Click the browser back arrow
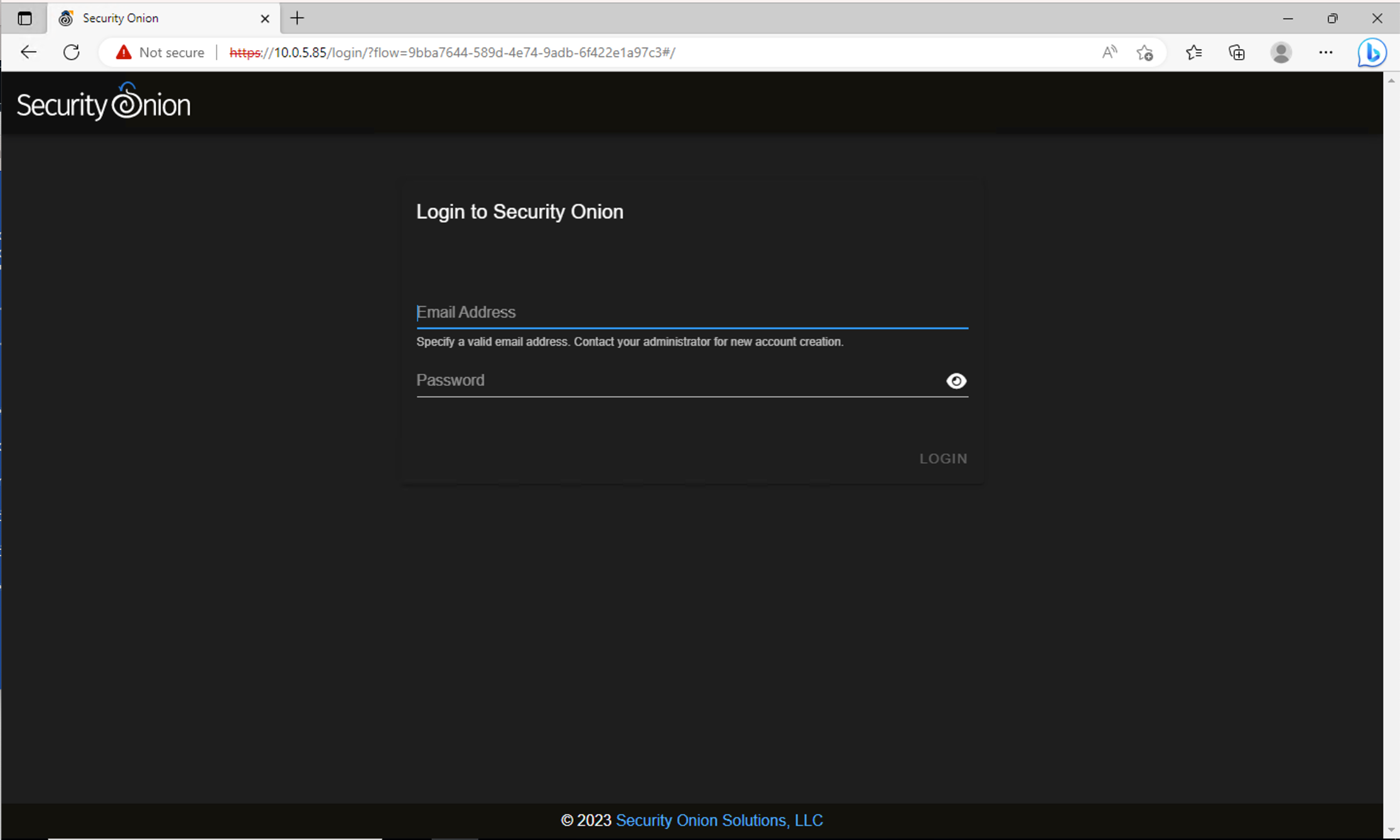The image size is (1400, 840). [29, 52]
